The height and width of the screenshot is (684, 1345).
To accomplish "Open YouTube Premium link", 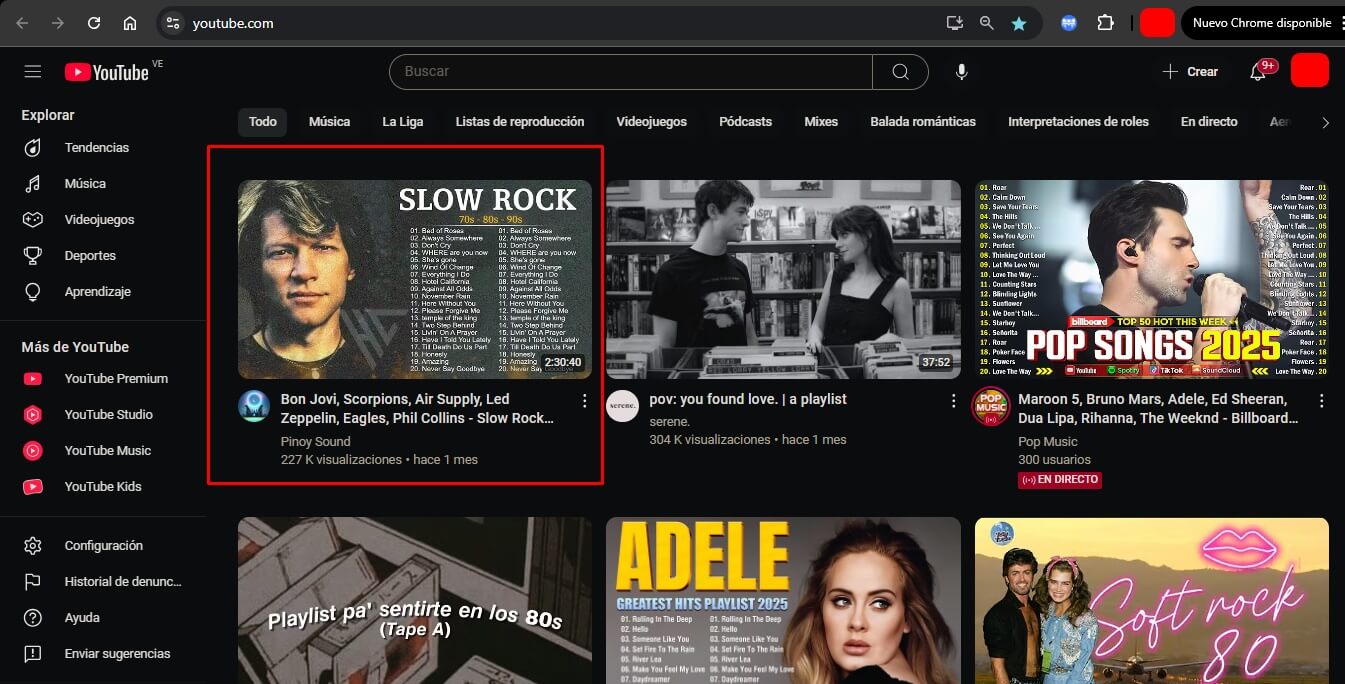I will 116,378.
